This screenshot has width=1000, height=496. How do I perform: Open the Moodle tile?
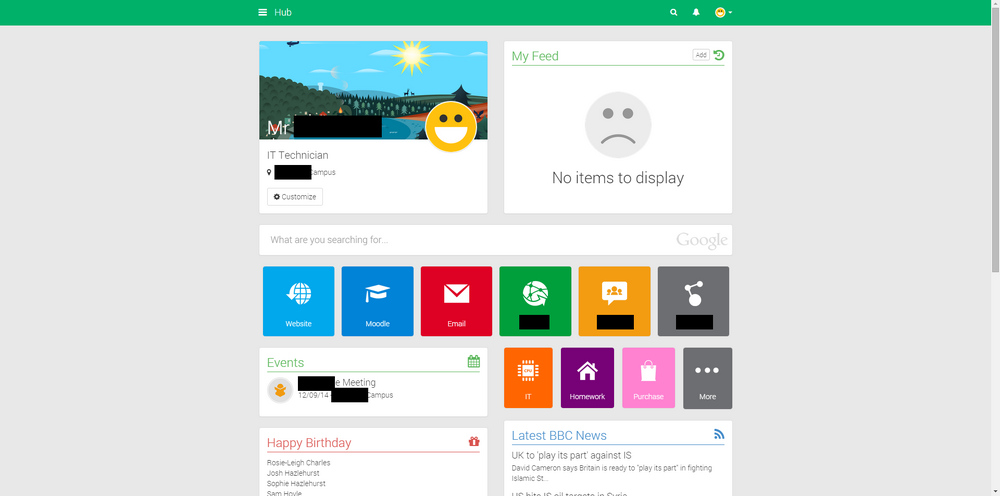(x=378, y=301)
